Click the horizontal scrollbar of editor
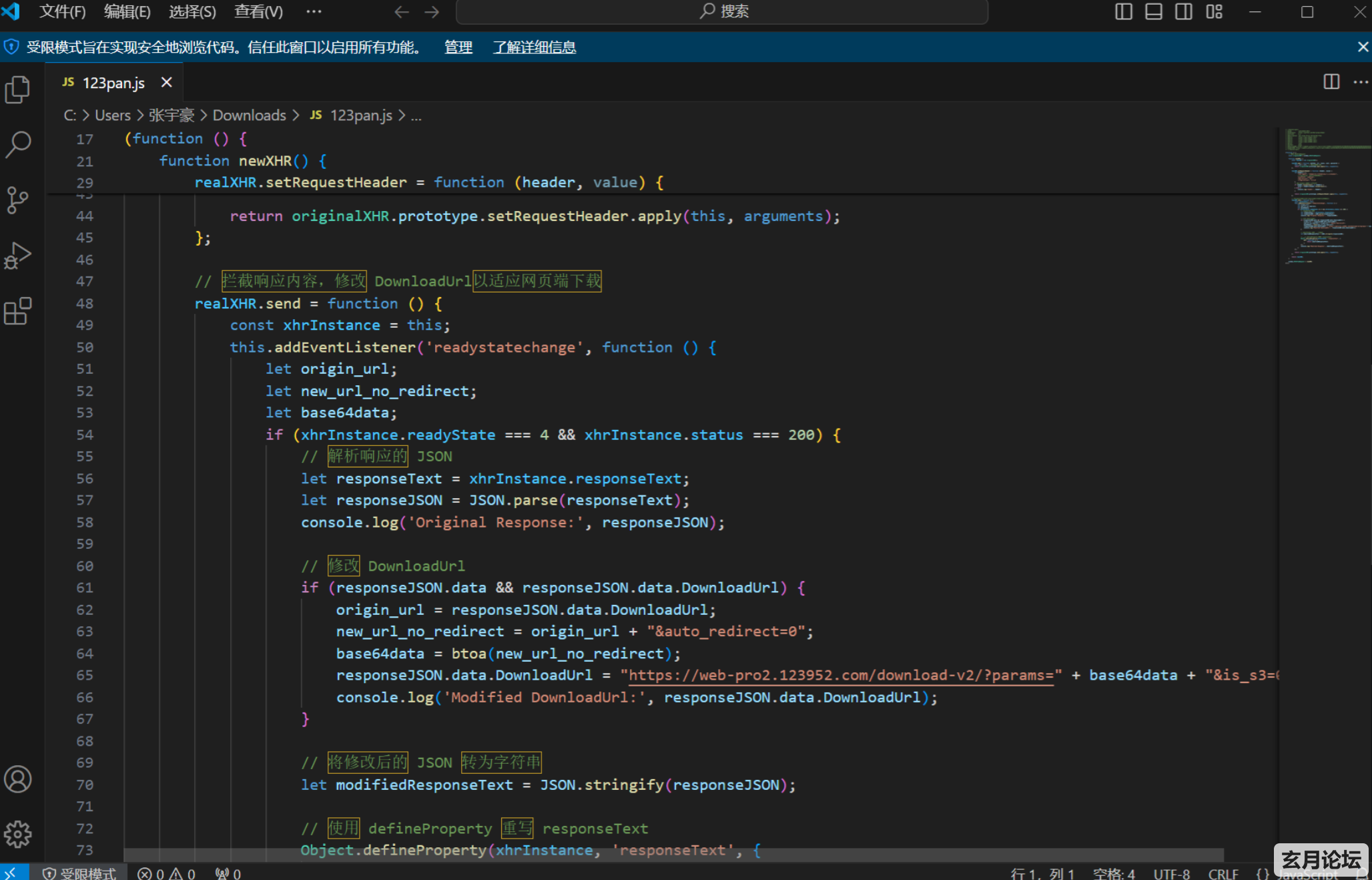1372x880 pixels. coord(674,855)
